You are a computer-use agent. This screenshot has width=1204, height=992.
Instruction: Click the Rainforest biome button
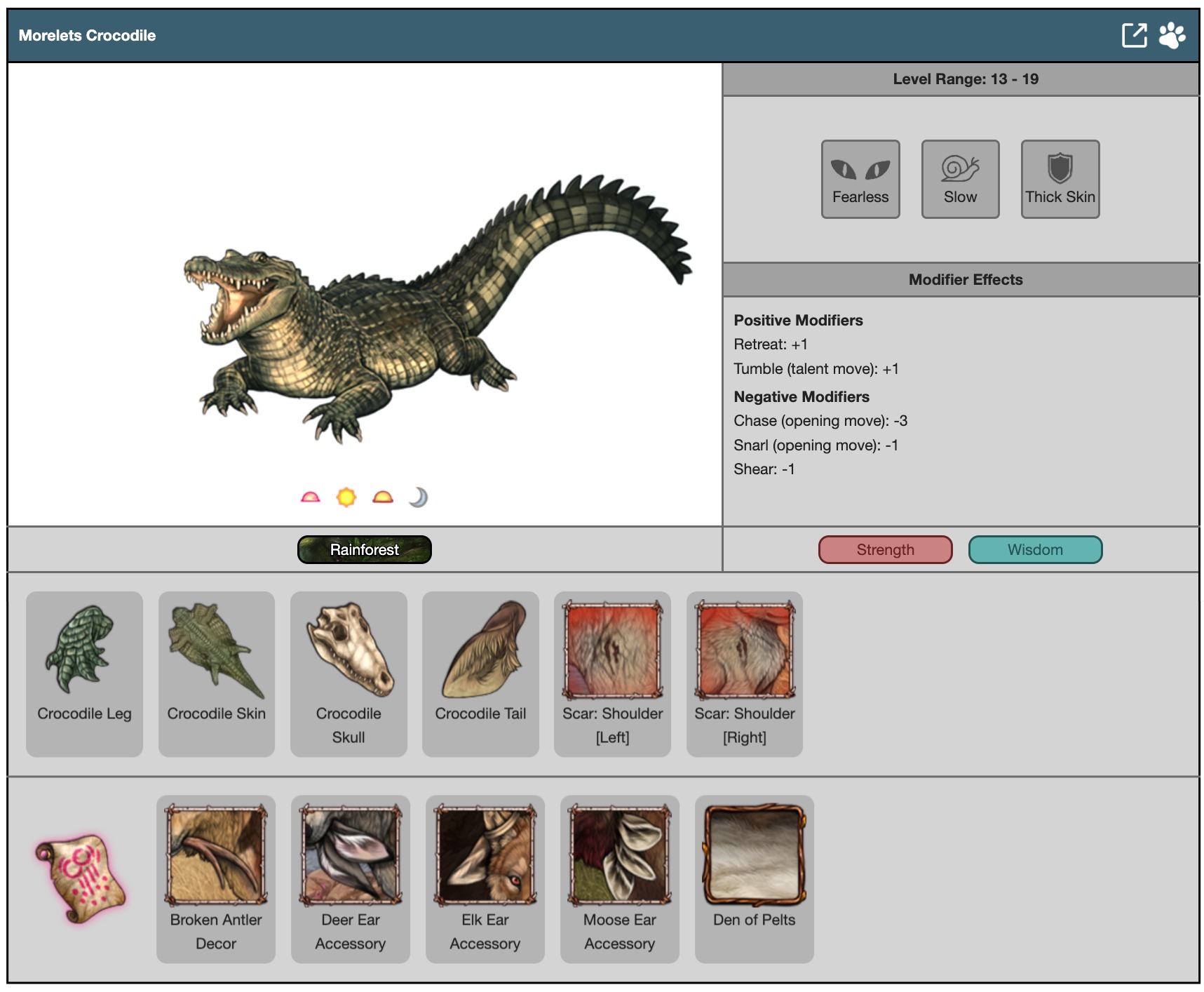(x=364, y=549)
